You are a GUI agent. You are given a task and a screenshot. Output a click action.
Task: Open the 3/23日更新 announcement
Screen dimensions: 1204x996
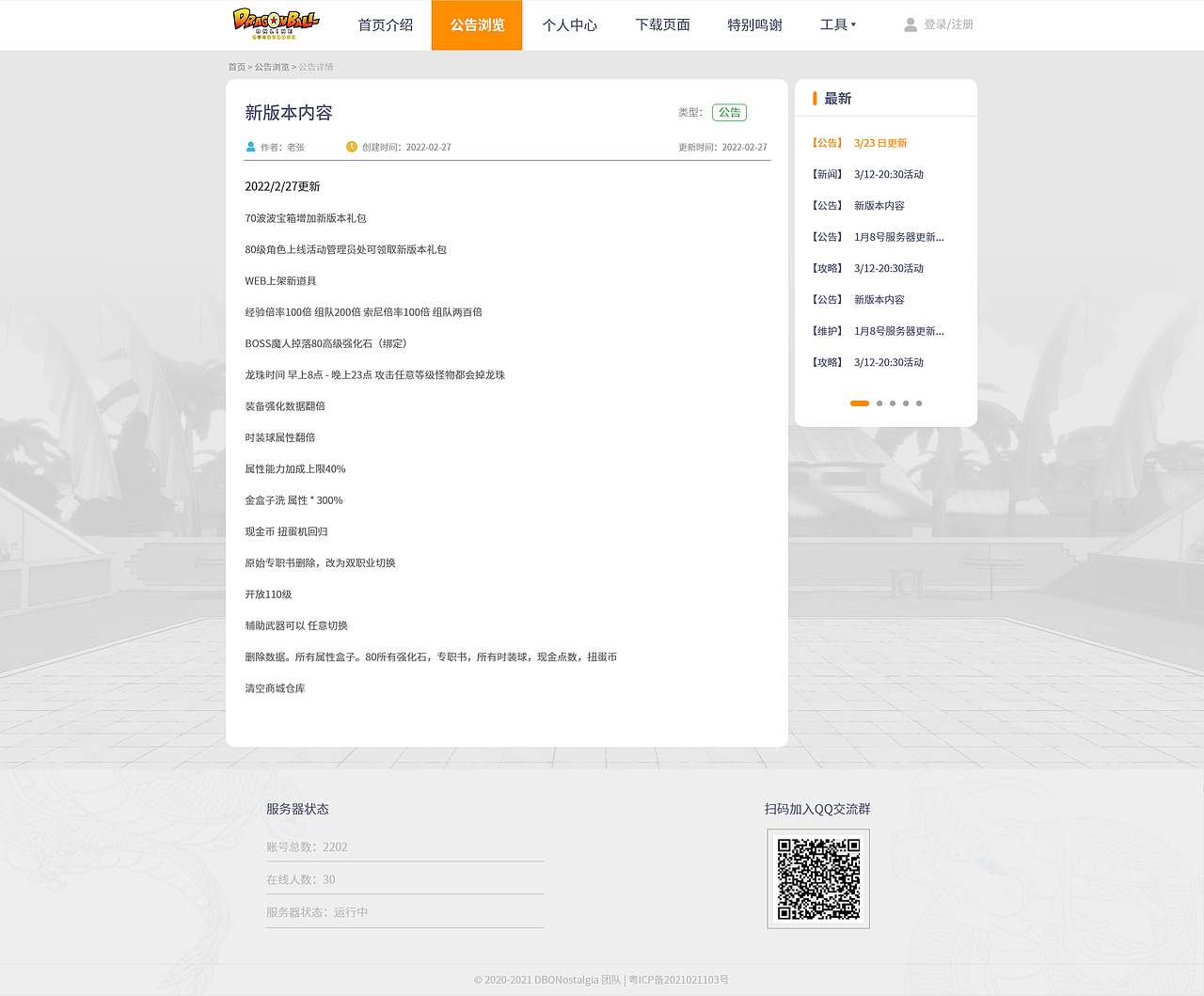pos(879,142)
